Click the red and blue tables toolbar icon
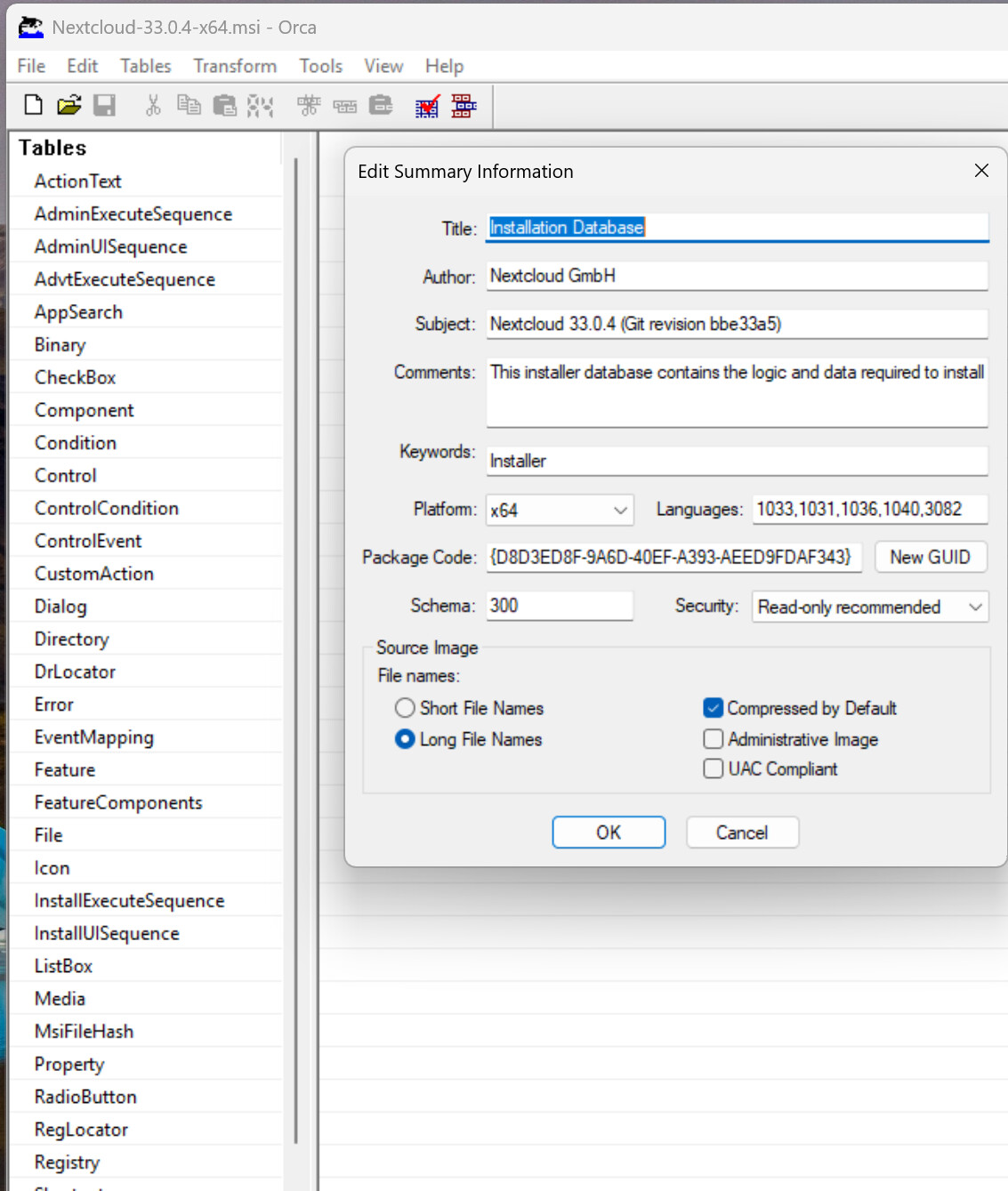The height and width of the screenshot is (1191, 1008). [x=464, y=106]
